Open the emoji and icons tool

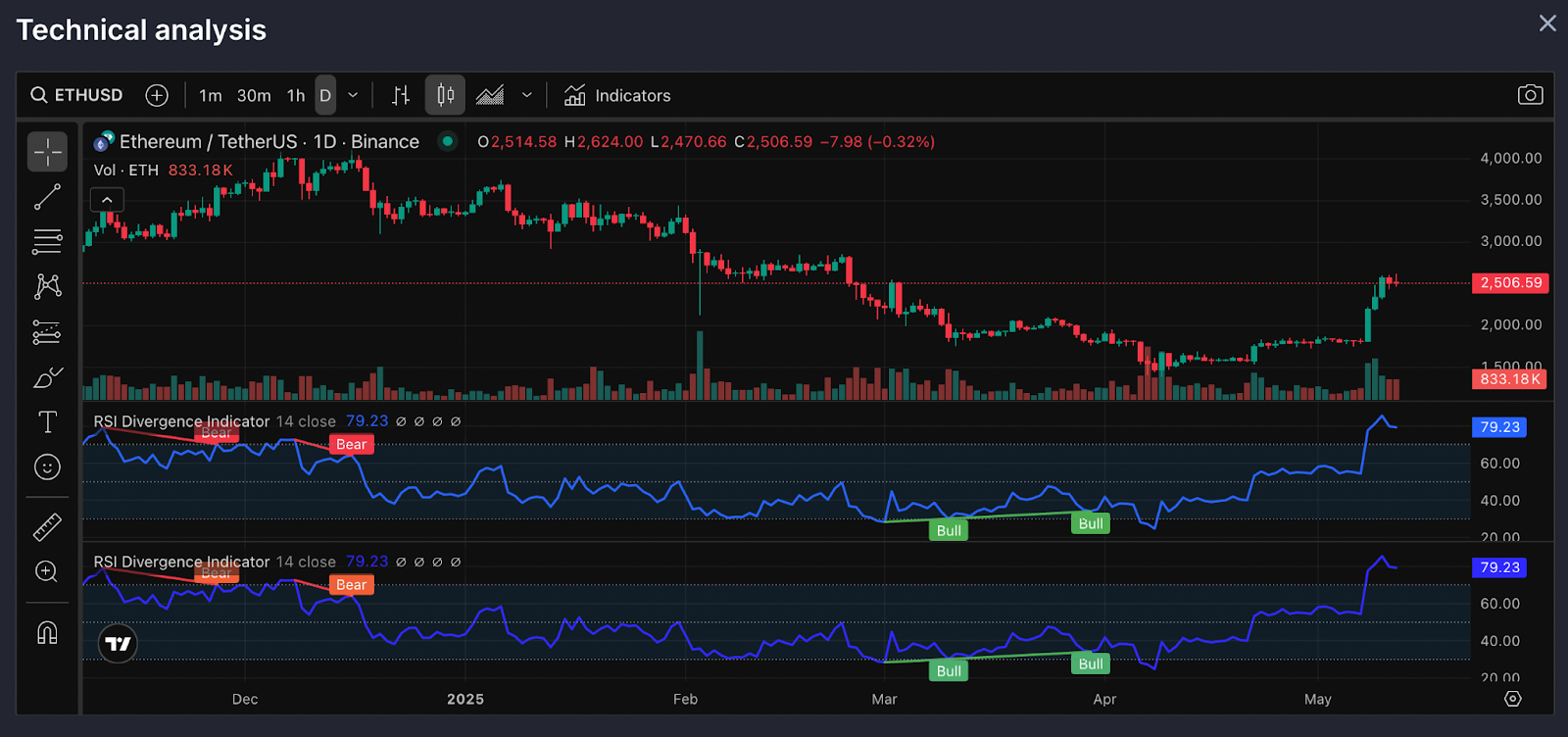pos(47,467)
